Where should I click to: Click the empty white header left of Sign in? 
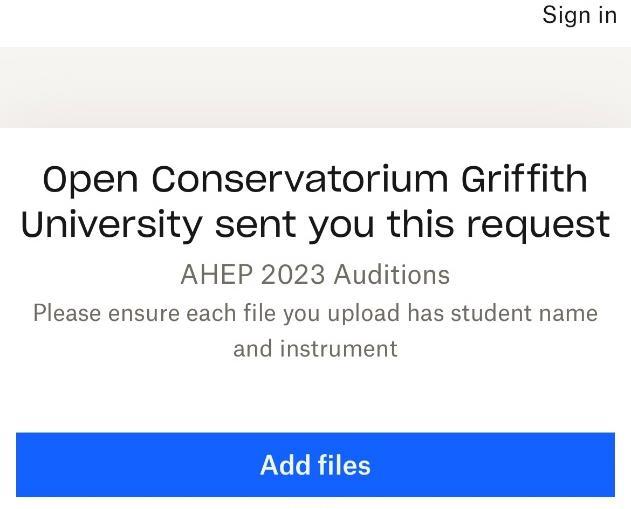[250, 20]
